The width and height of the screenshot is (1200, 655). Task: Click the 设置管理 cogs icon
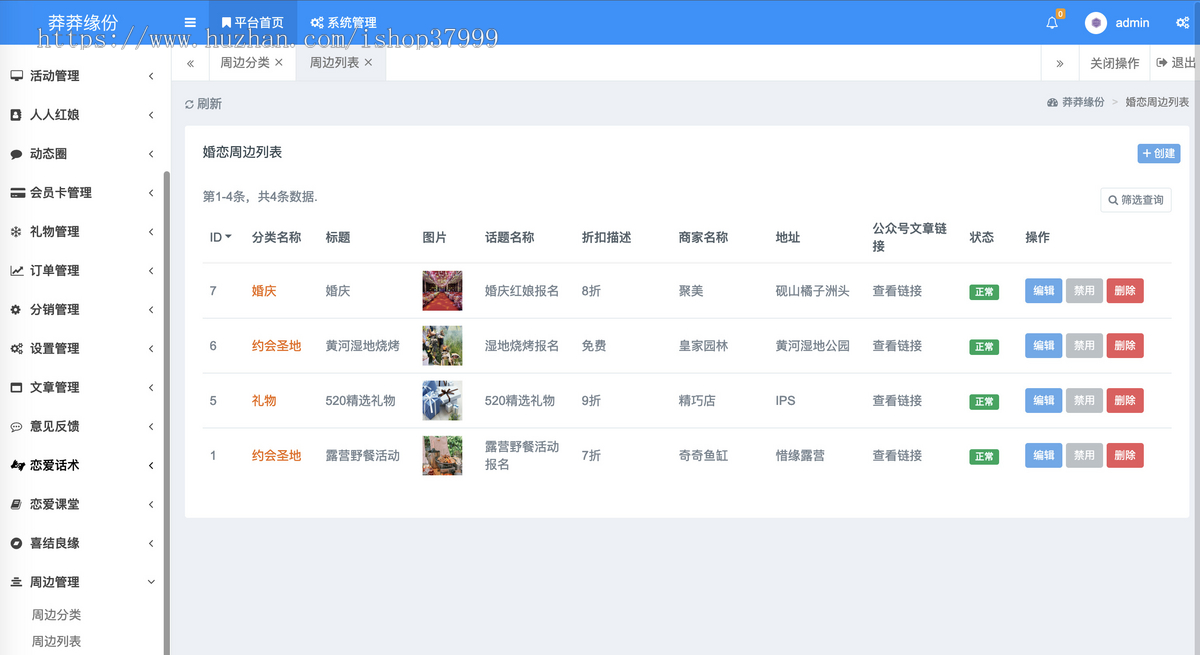17,349
